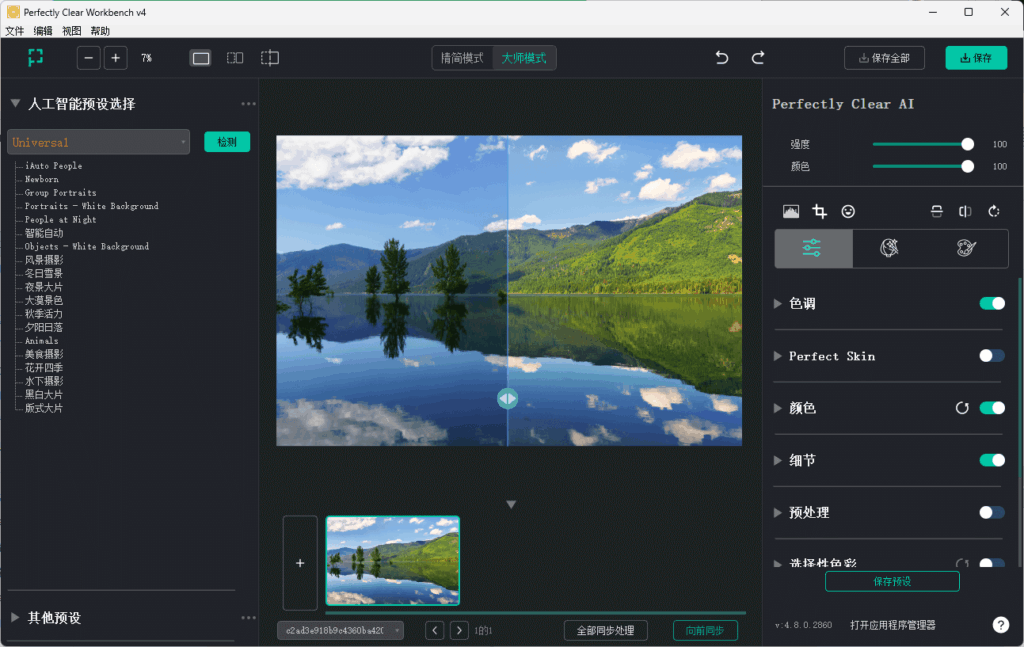The width and height of the screenshot is (1024, 647).
Task: Enable the Perfect Skin toggle
Action: coord(991,355)
